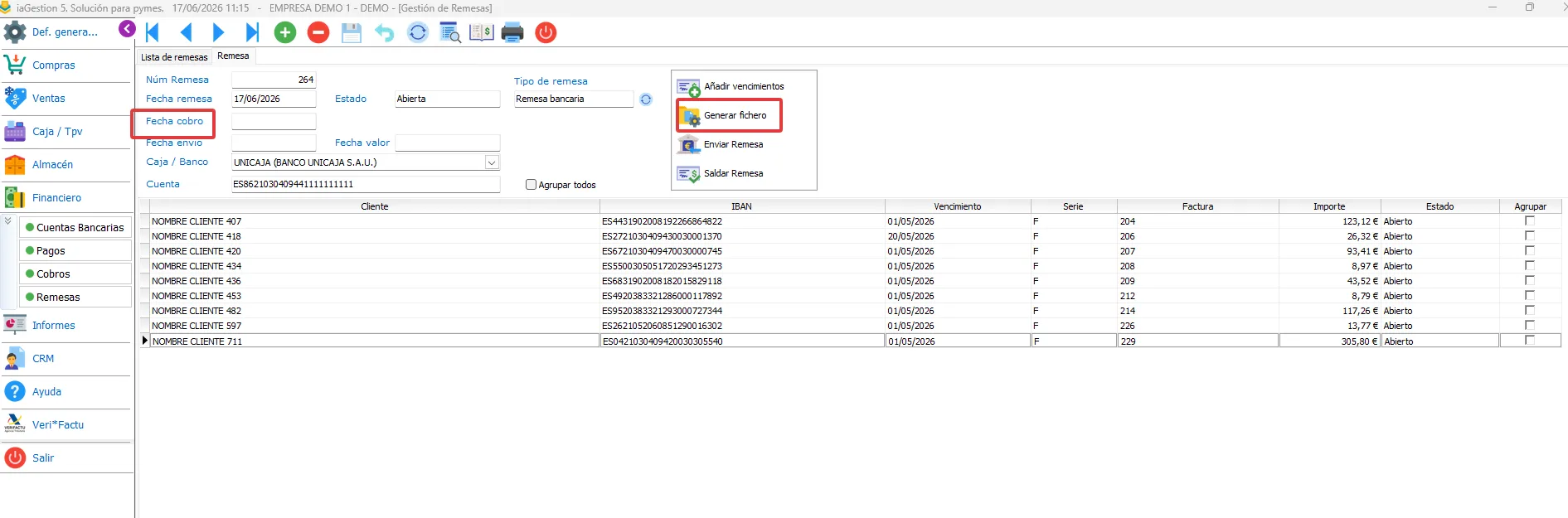The height and width of the screenshot is (518, 1568).
Task: Open the Caja / Banco dropdown arrow
Action: (492, 162)
